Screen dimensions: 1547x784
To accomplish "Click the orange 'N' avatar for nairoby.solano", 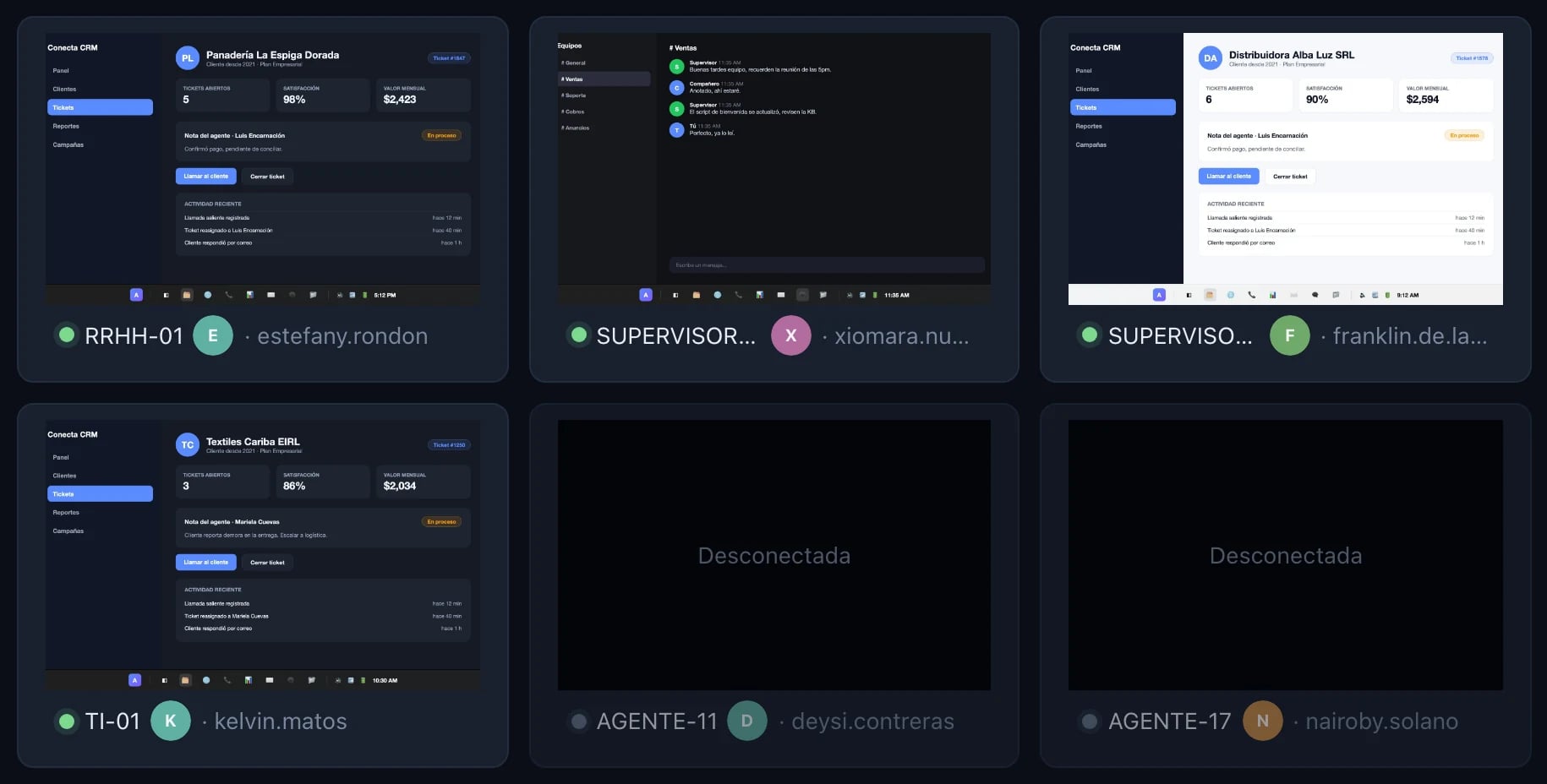I will (1263, 721).
